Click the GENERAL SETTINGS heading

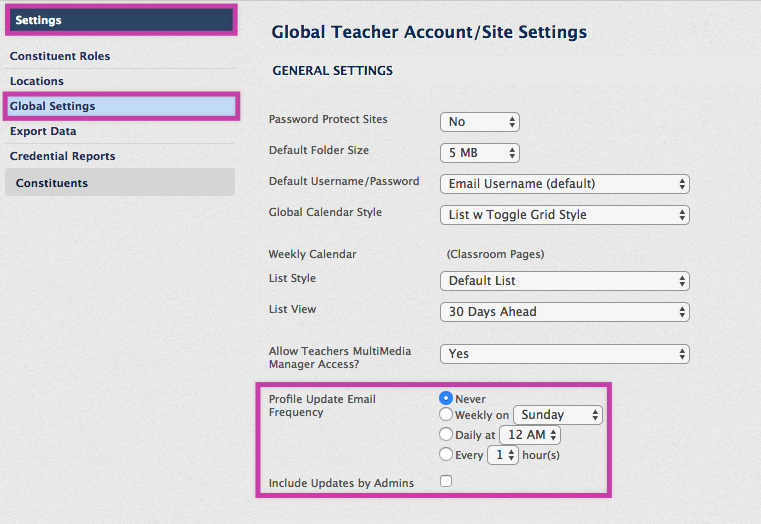[332, 71]
